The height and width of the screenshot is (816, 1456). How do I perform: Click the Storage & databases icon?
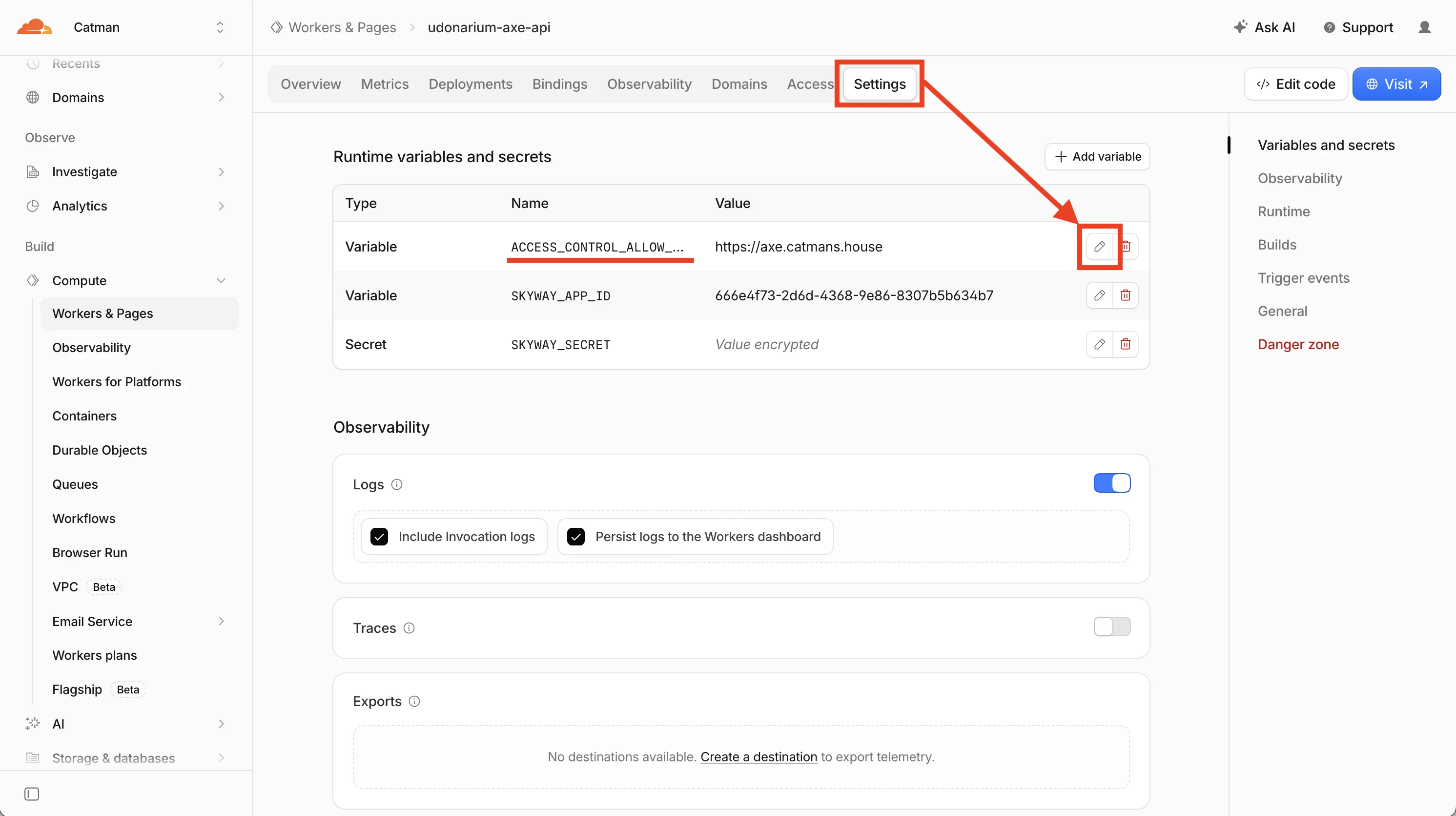(x=33, y=758)
